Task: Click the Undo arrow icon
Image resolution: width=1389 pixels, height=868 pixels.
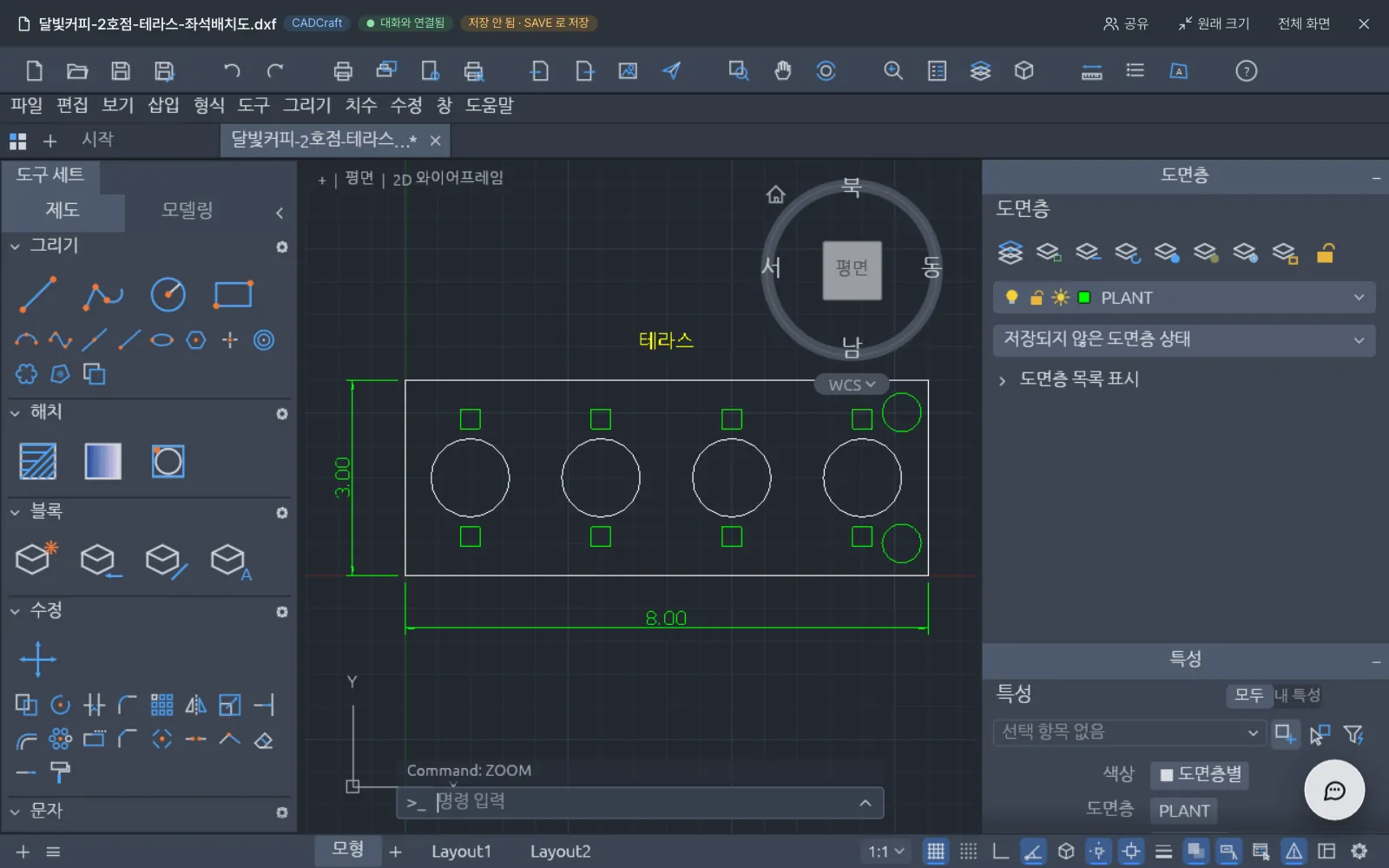Action: (231, 71)
